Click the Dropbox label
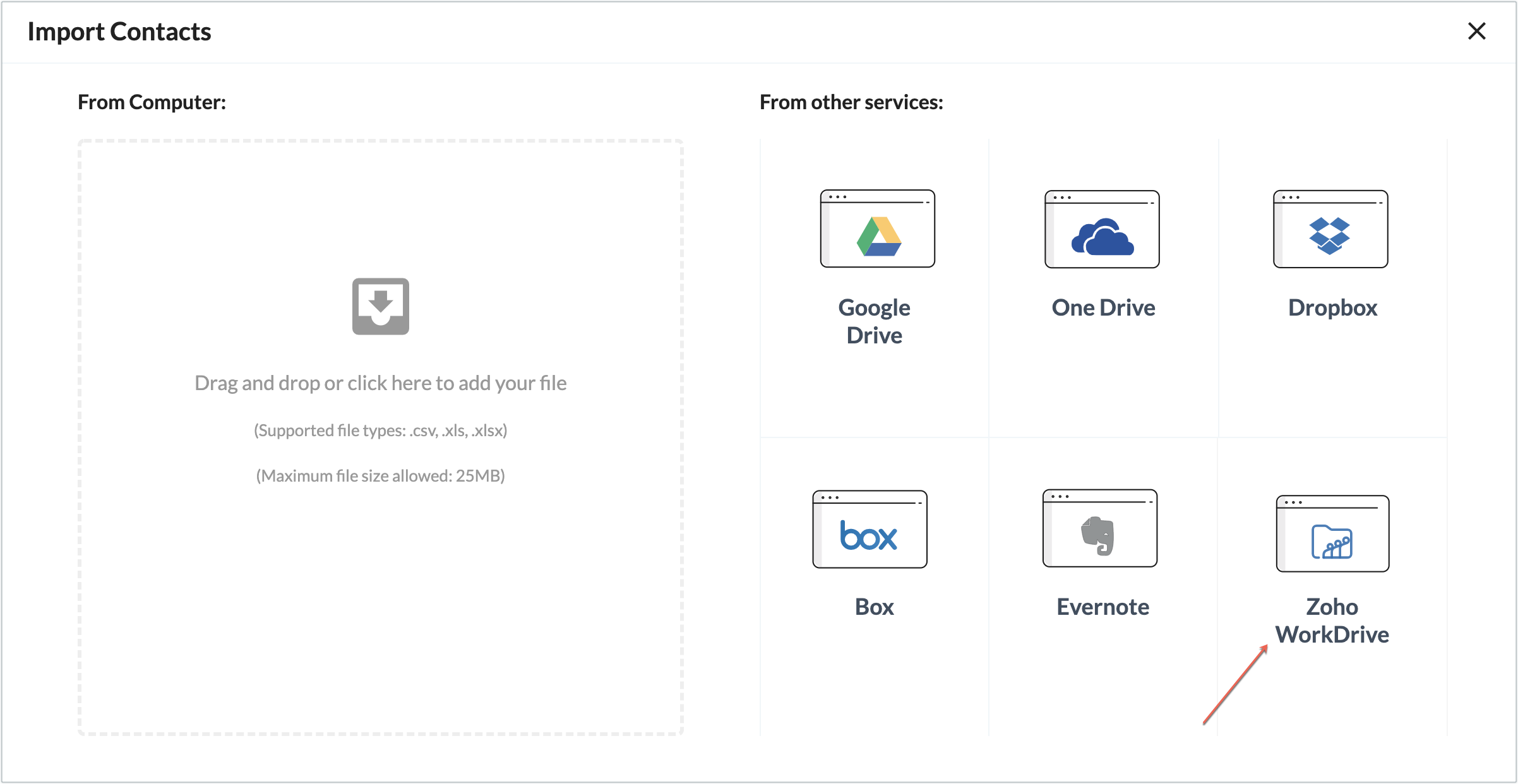 coord(1332,307)
